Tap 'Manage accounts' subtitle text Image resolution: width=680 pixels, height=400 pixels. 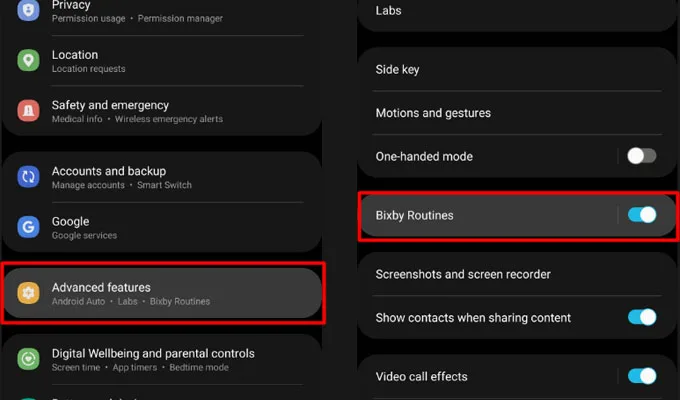pos(88,185)
